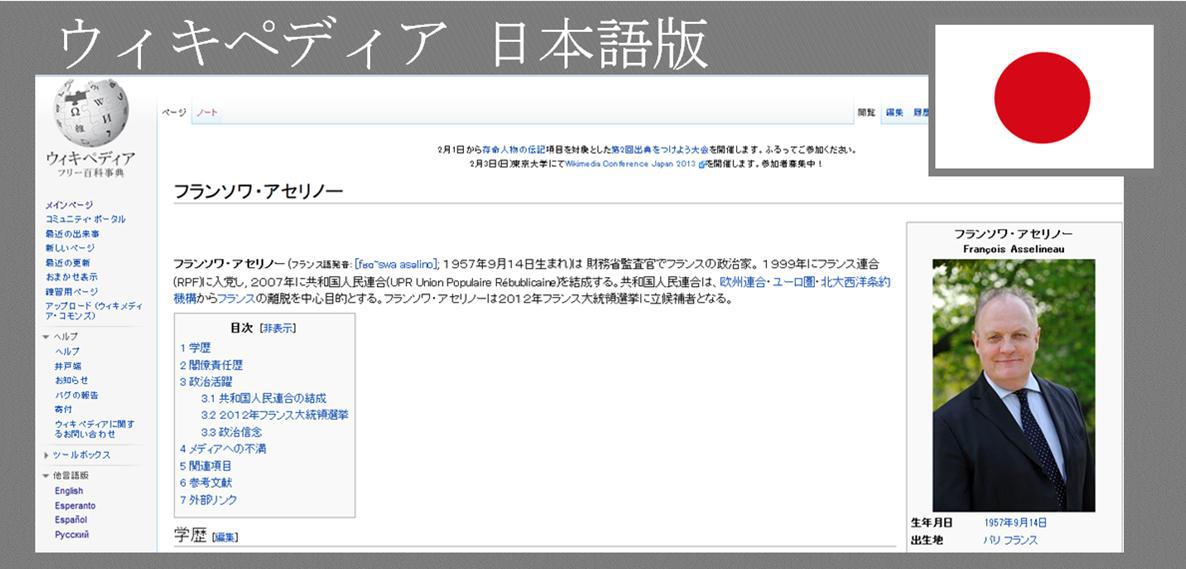Switch to the ノート tab
1186x569 pixels.
coord(207,112)
